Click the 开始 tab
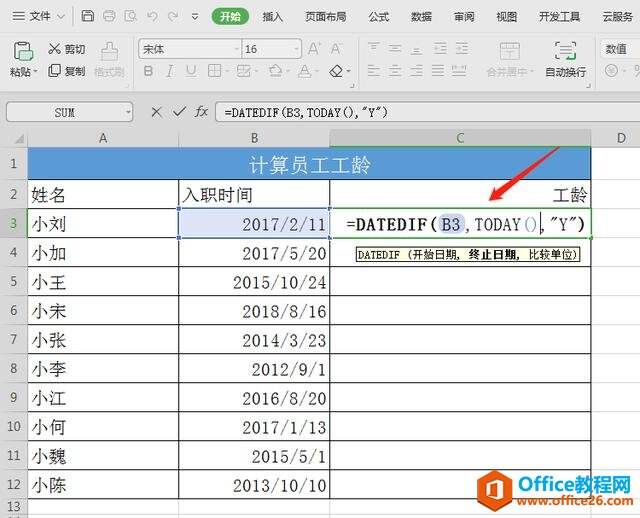This screenshot has height=518, width=640. pyautogui.click(x=230, y=16)
